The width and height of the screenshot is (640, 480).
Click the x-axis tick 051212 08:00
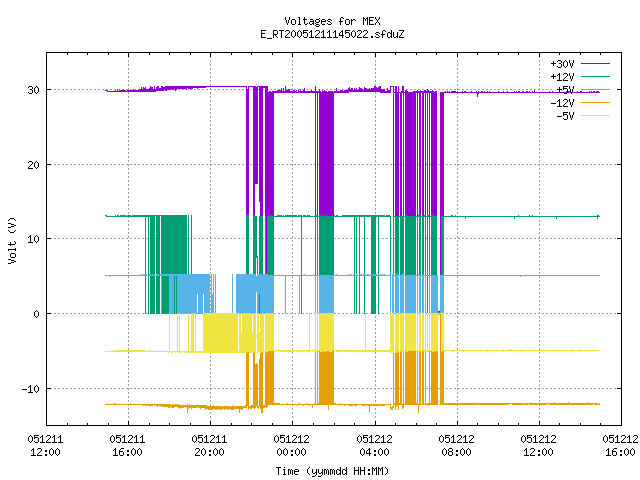(x=456, y=446)
